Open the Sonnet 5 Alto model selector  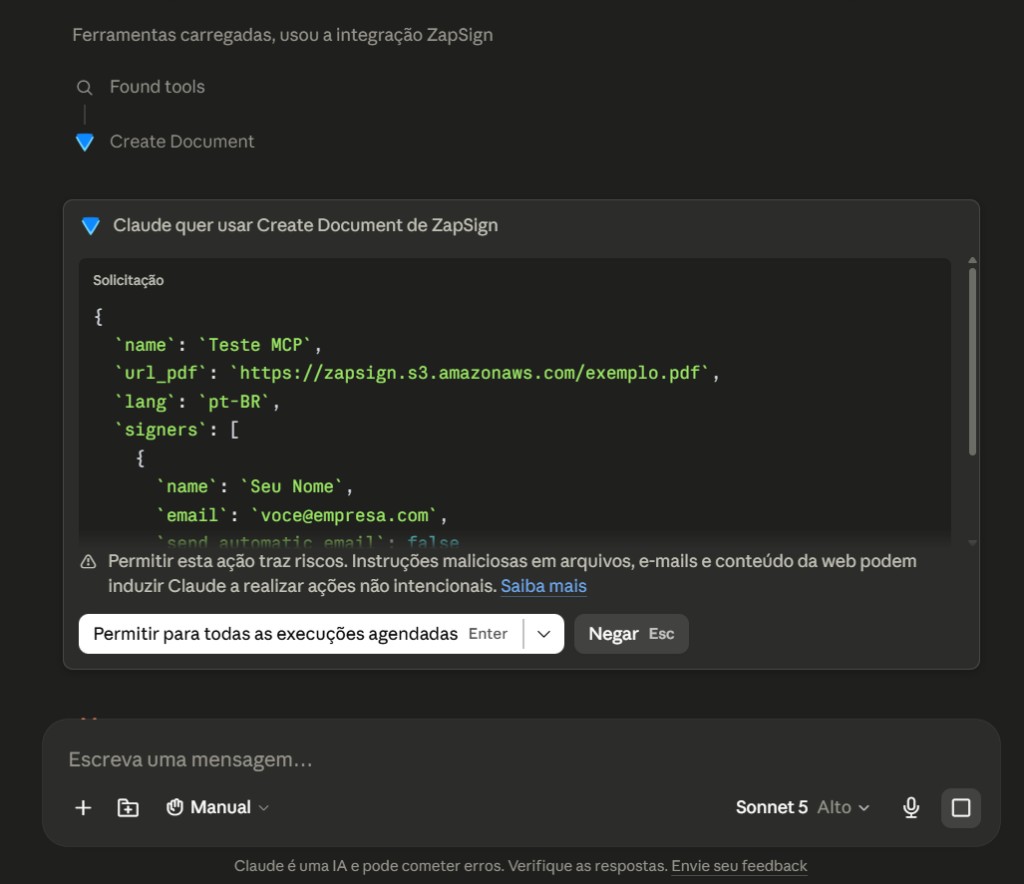[803, 808]
